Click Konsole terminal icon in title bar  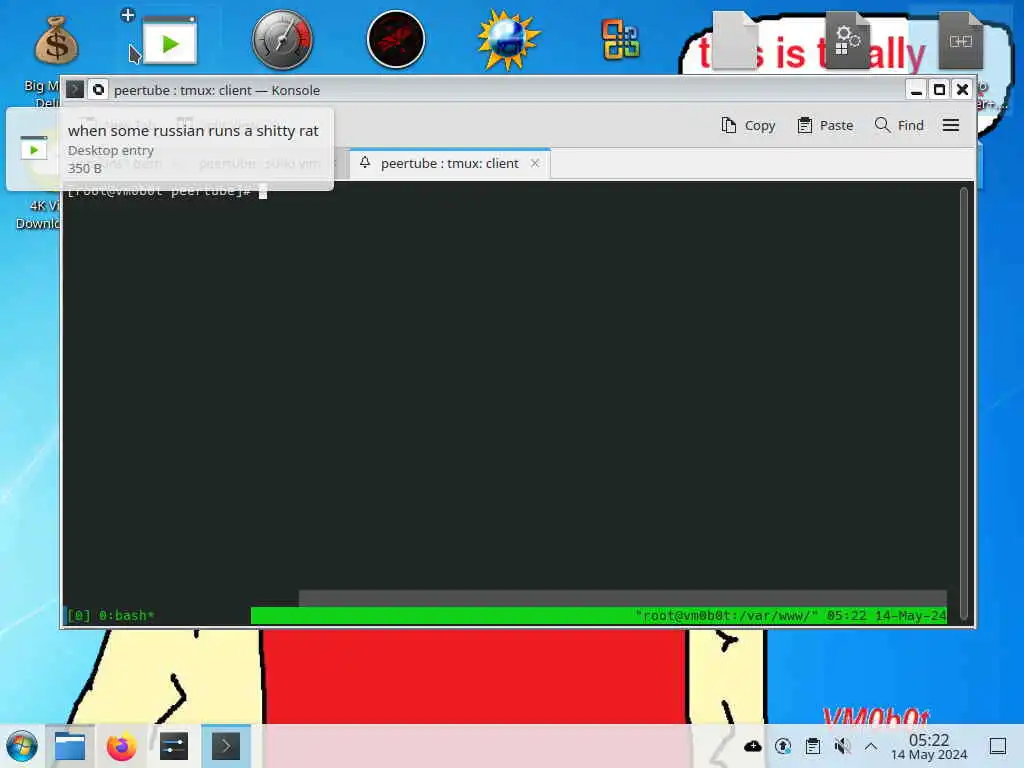click(x=75, y=89)
